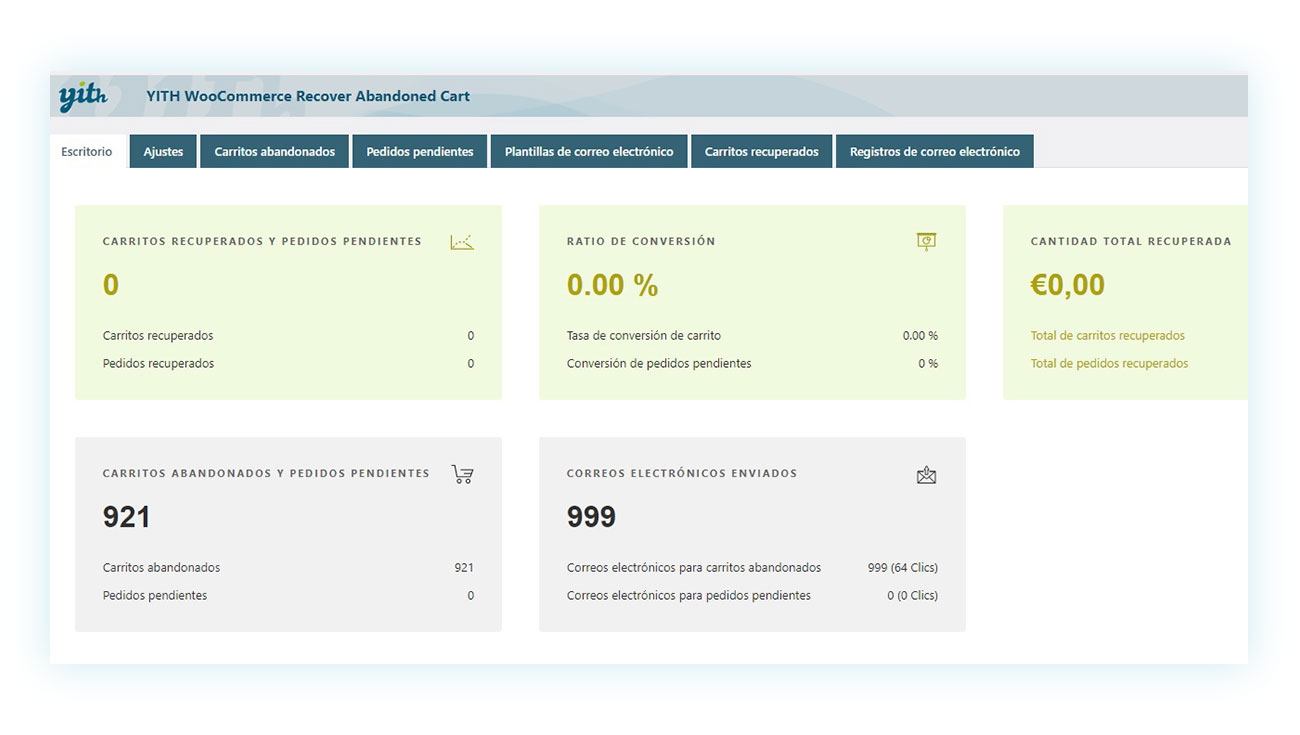Click the 'Carritos abandonados y pedidos pendientes' heading

point(266,473)
